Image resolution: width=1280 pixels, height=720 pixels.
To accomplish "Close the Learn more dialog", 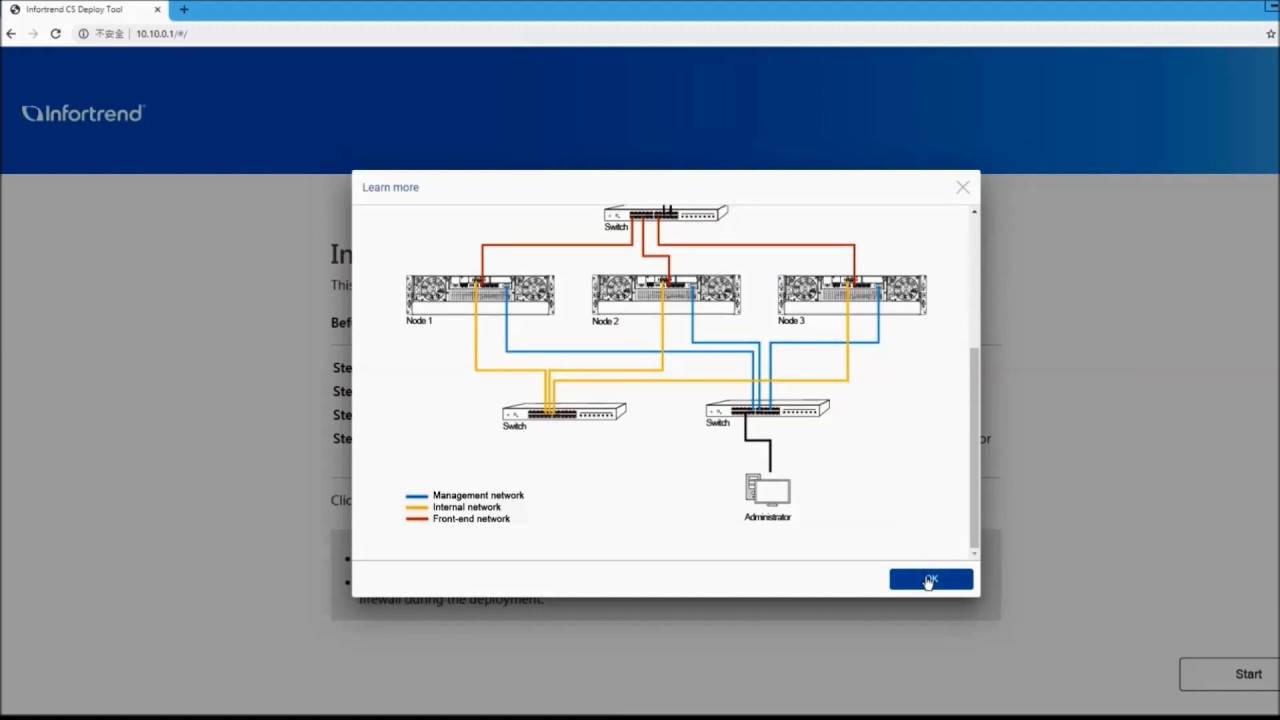I will 962,187.
